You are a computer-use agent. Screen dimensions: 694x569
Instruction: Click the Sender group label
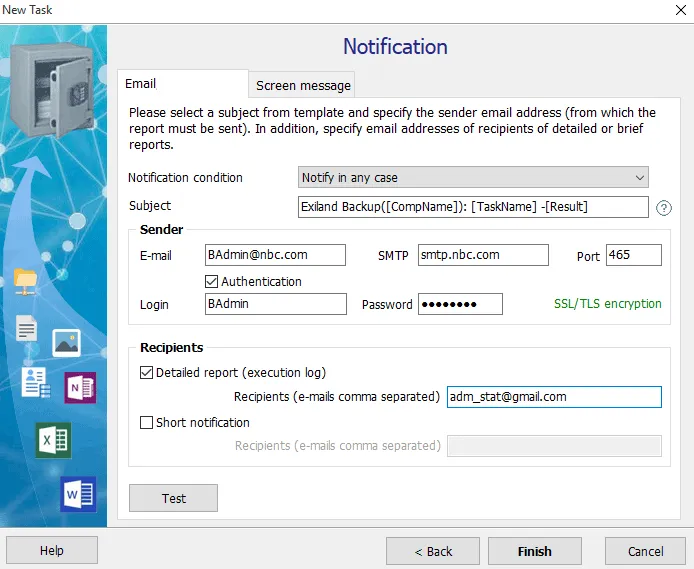point(161,230)
